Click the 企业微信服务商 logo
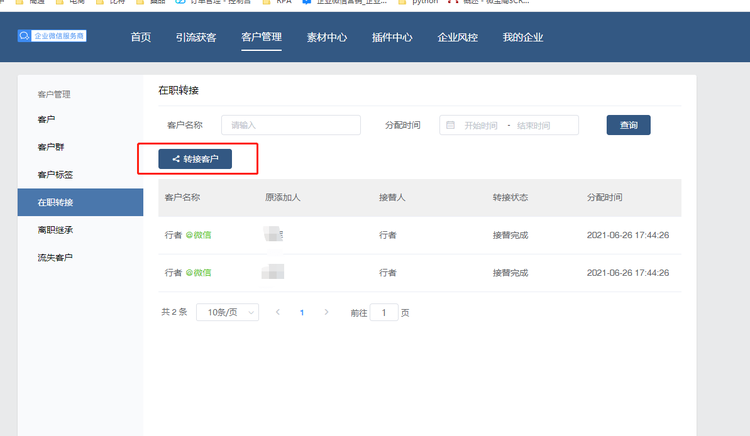Screen dimensions: 750x436 52,36
